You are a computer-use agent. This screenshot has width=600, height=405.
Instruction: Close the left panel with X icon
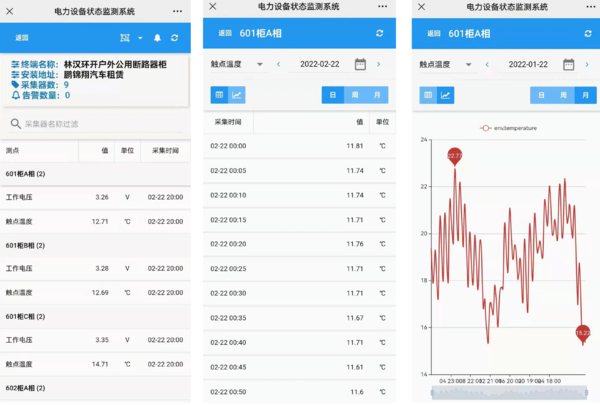pos(10,11)
